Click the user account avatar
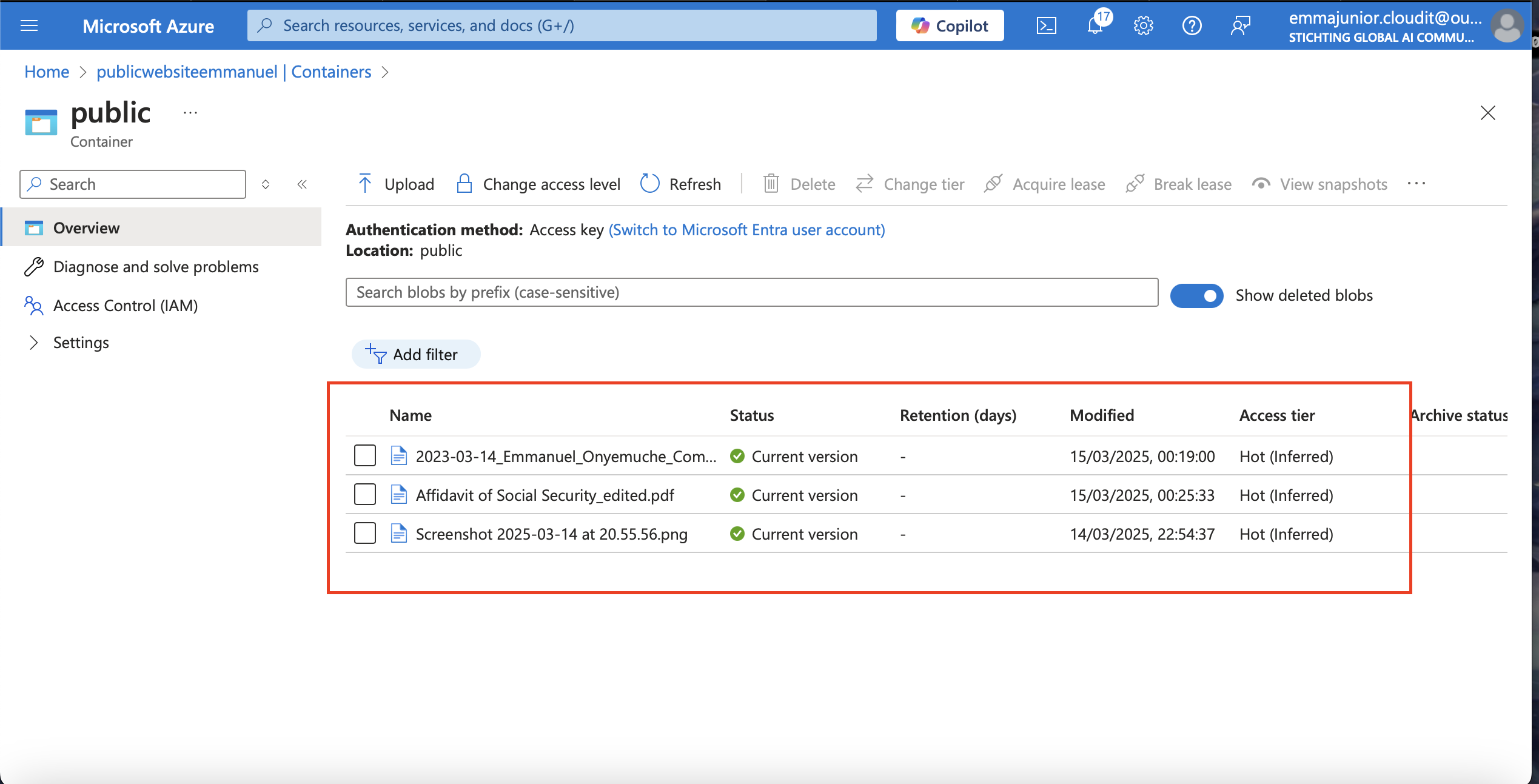Viewport: 1539px width, 784px height. (x=1506, y=25)
